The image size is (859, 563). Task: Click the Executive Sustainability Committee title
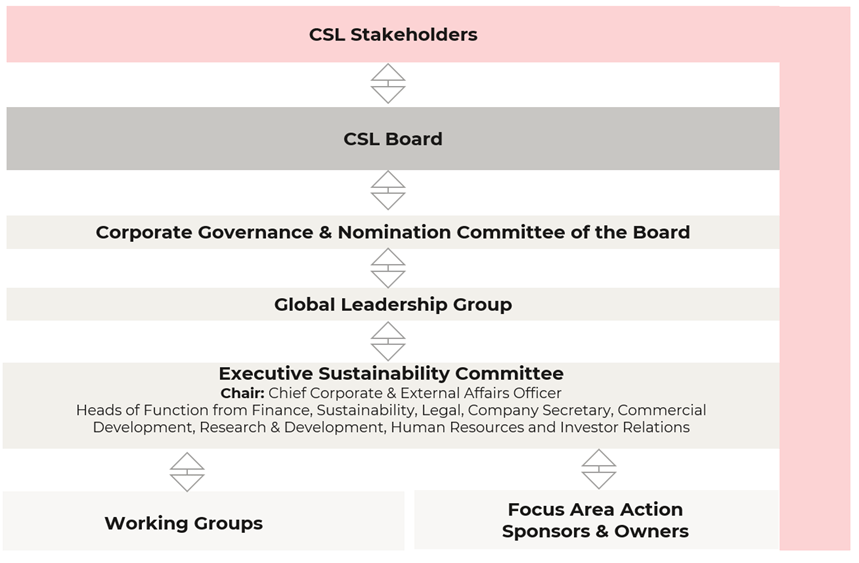click(391, 374)
